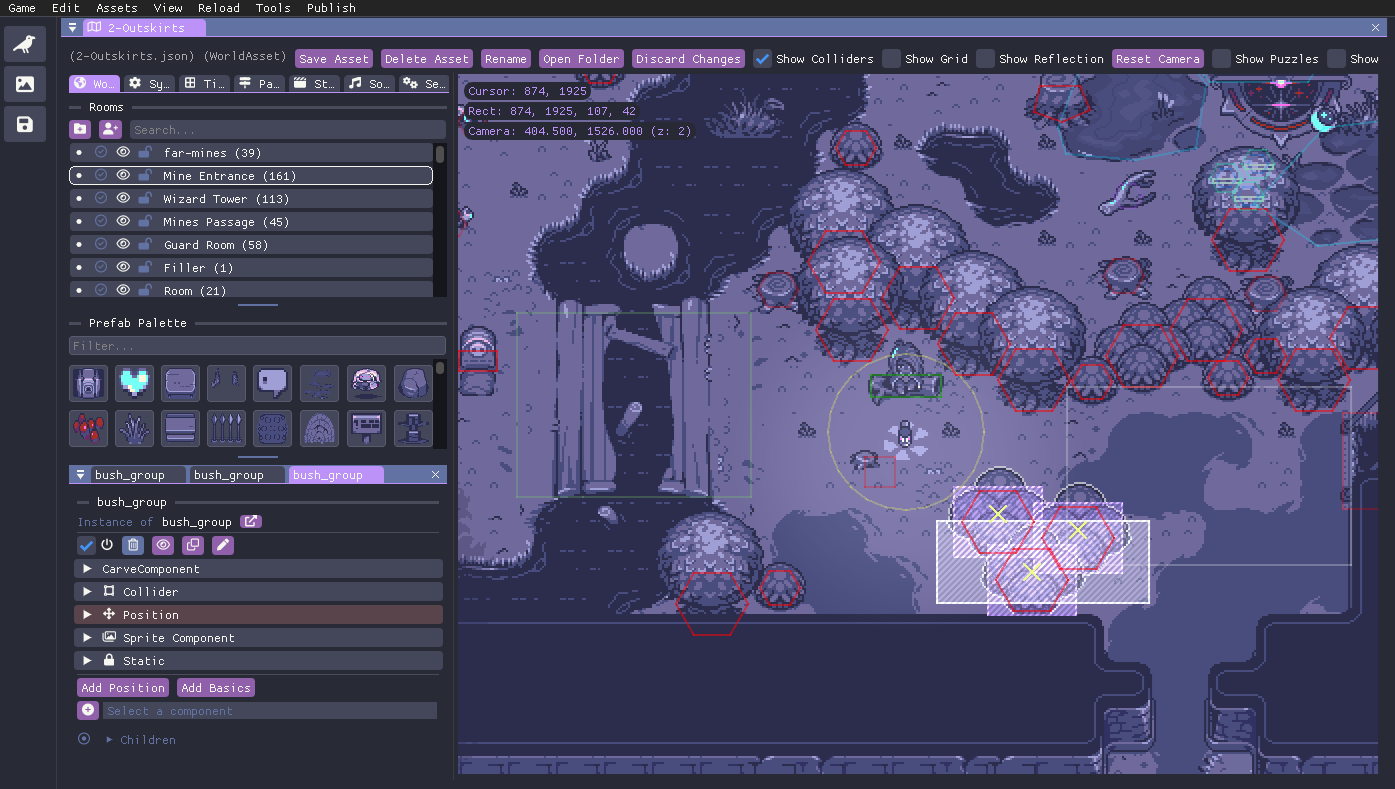The height and width of the screenshot is (789, 1395).
Task: Click the crow icon in left sidebar
Action: tap(25, 44)
